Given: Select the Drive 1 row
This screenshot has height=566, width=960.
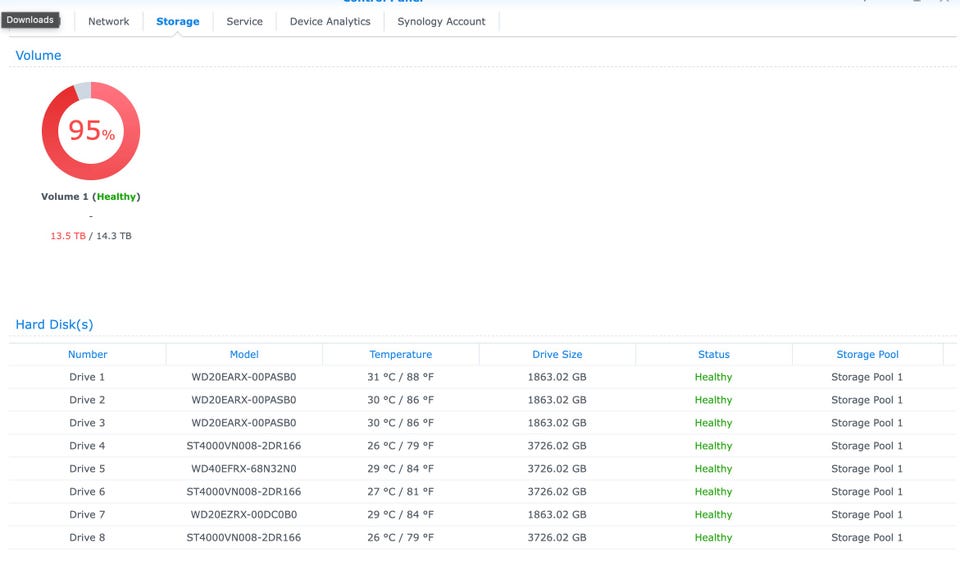Looking at the screenshot, I should [87, 377].
